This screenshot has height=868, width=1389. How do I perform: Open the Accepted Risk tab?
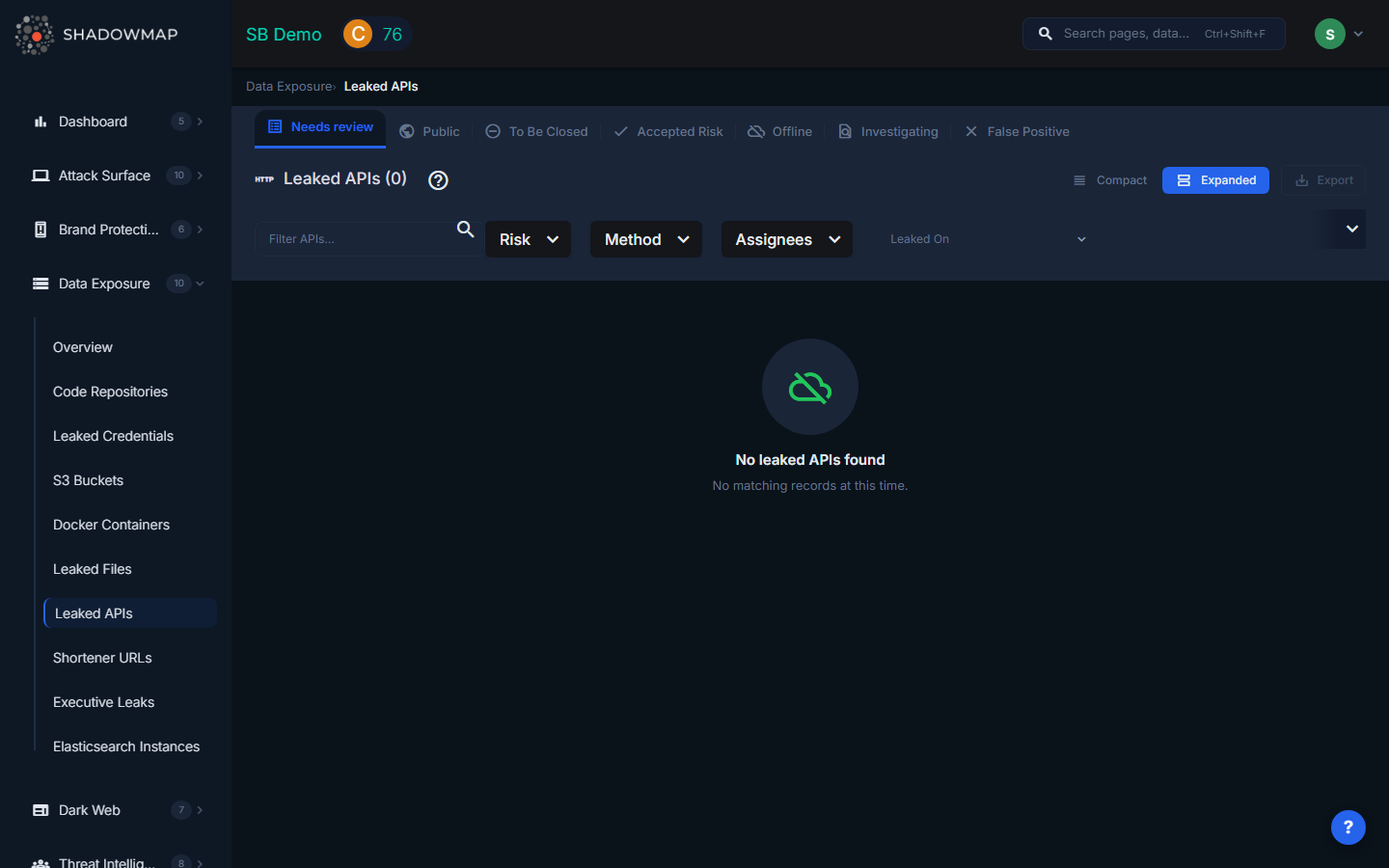tap(668, 131)
